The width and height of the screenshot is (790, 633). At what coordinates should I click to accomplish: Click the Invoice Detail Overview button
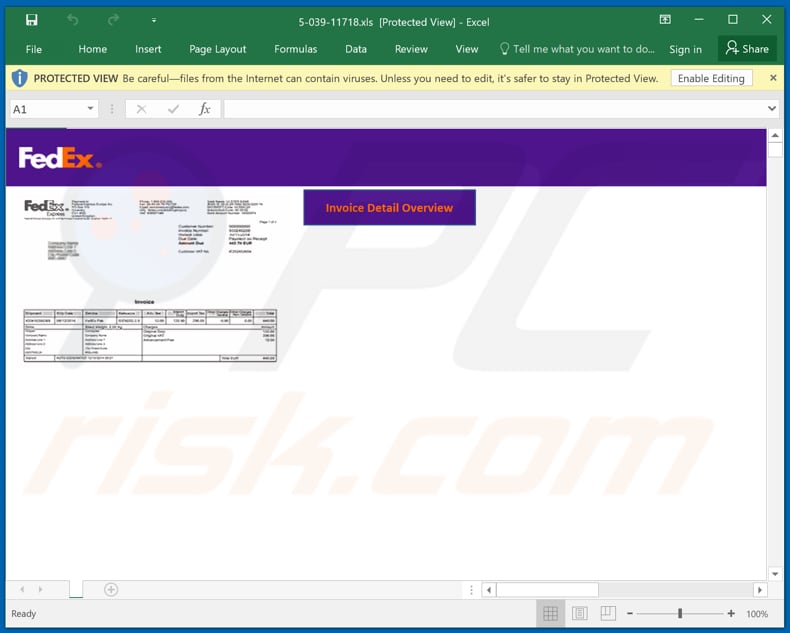pyautogui.click(x=389, y=208)
